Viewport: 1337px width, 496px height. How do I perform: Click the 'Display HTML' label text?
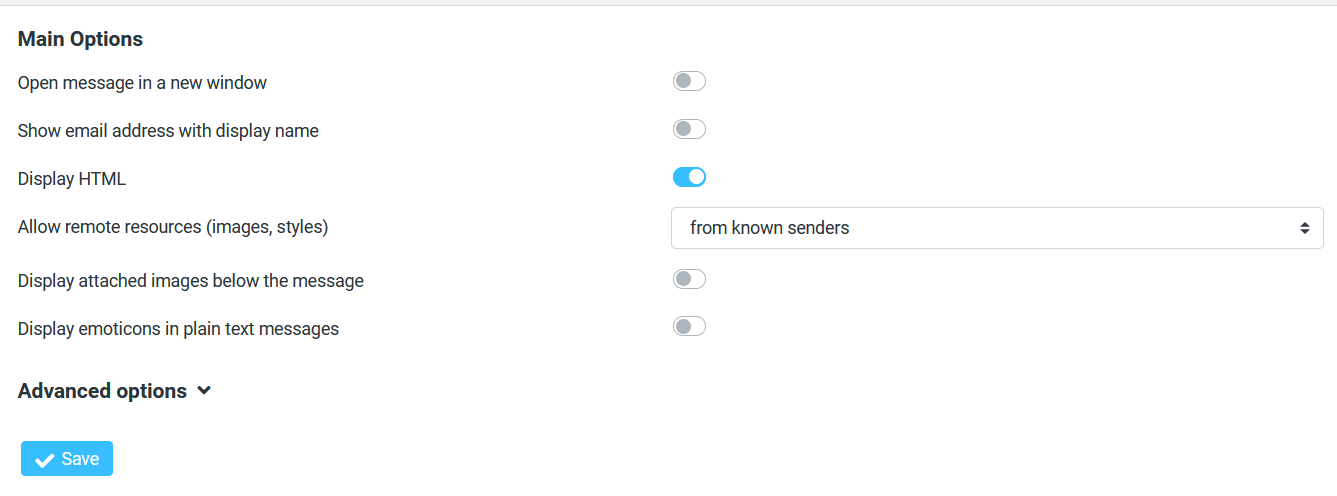72,179
